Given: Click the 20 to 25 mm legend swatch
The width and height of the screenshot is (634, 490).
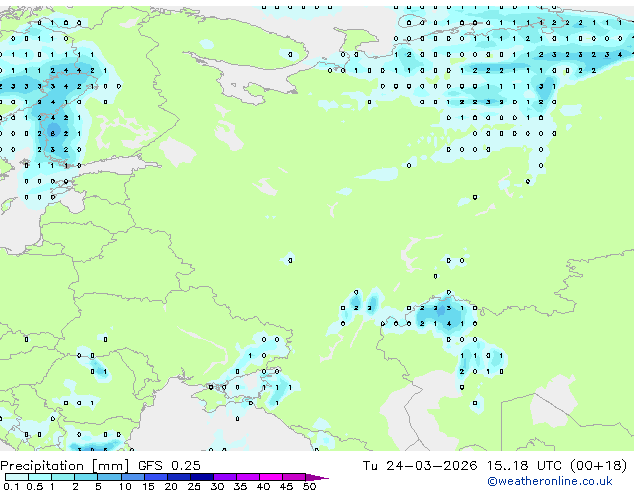Looking at the screenshot, I should click(x=178, y=477).
